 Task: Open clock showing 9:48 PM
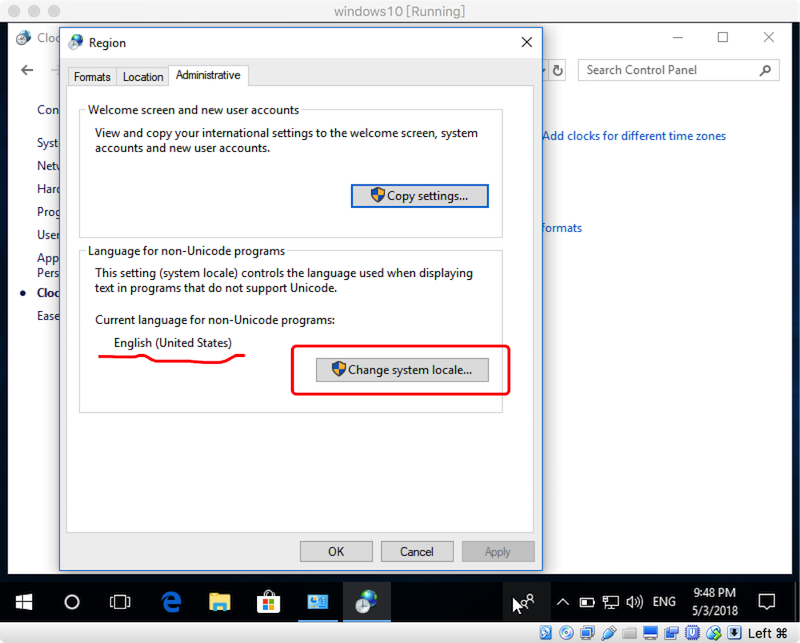[715, 602]
